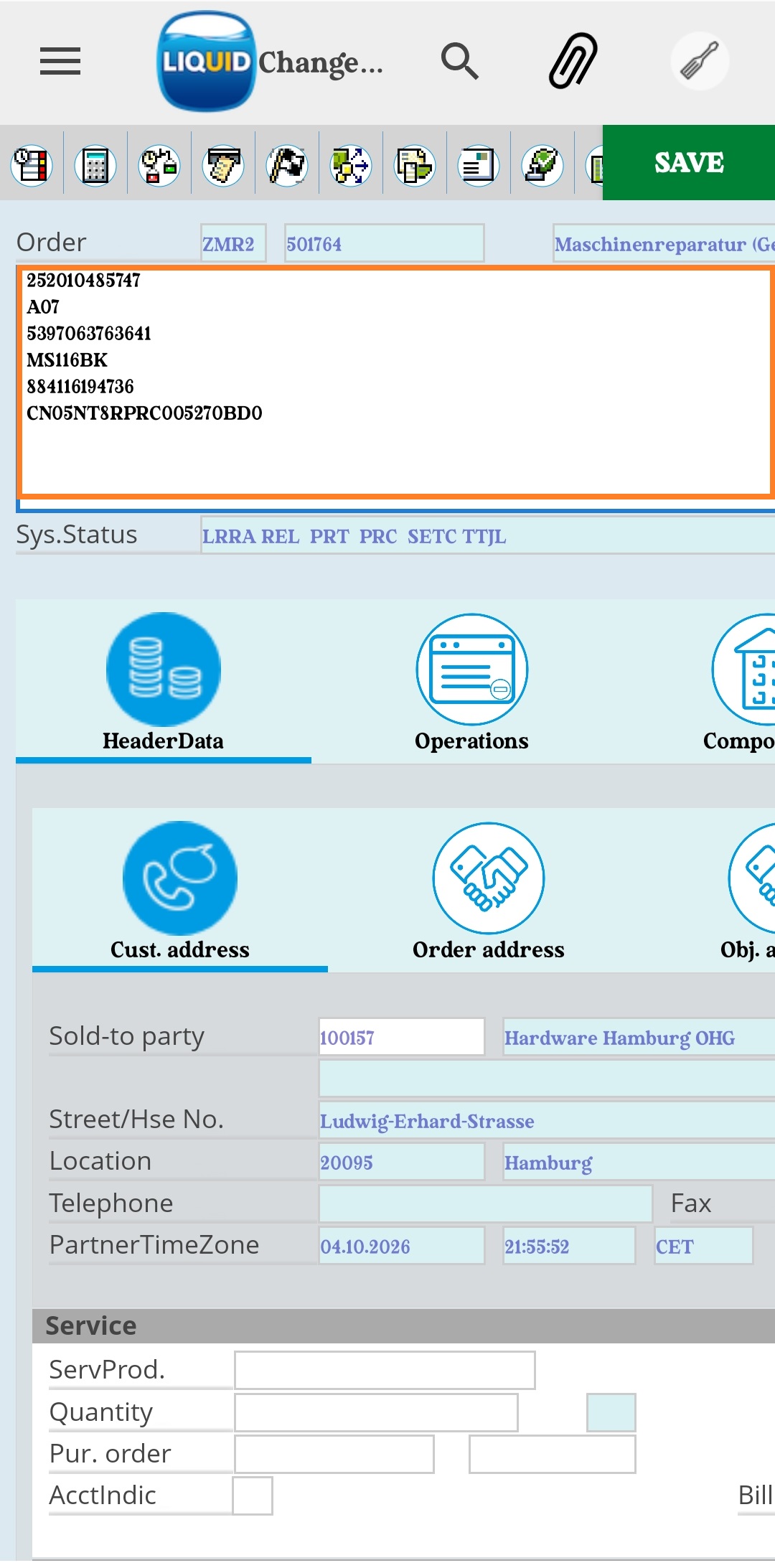The width and height of the screenshot is (775, 1568).
Task: Click the clock schedule list toolbar icon
Action: [32, 166]
